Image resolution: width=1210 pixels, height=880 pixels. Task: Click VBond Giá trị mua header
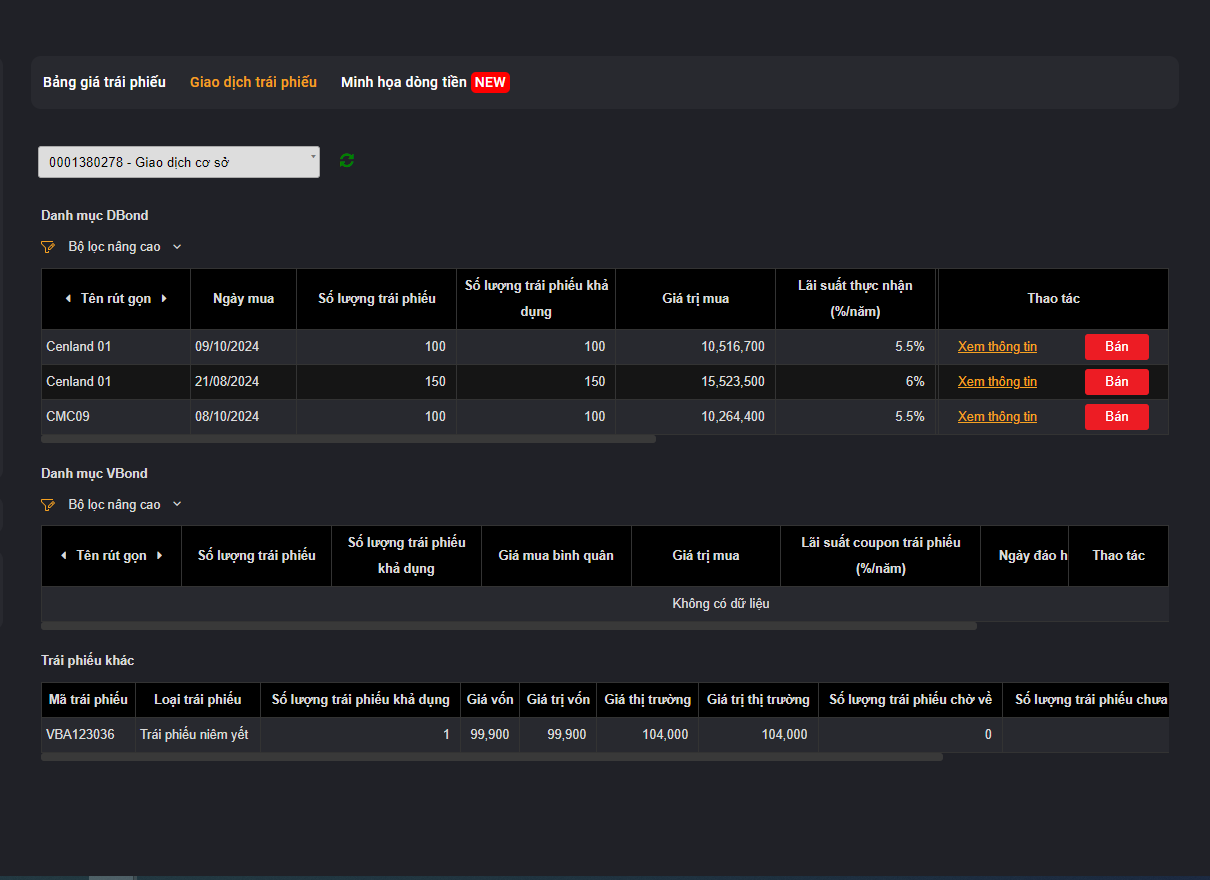click(x=706, y=556)
